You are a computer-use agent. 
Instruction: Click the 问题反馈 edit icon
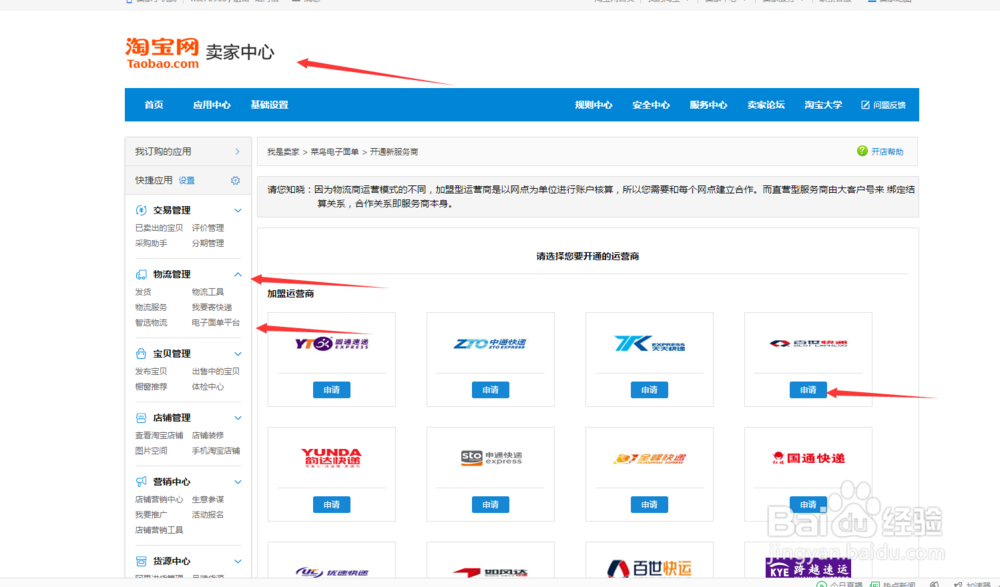[x=865, y=105]
